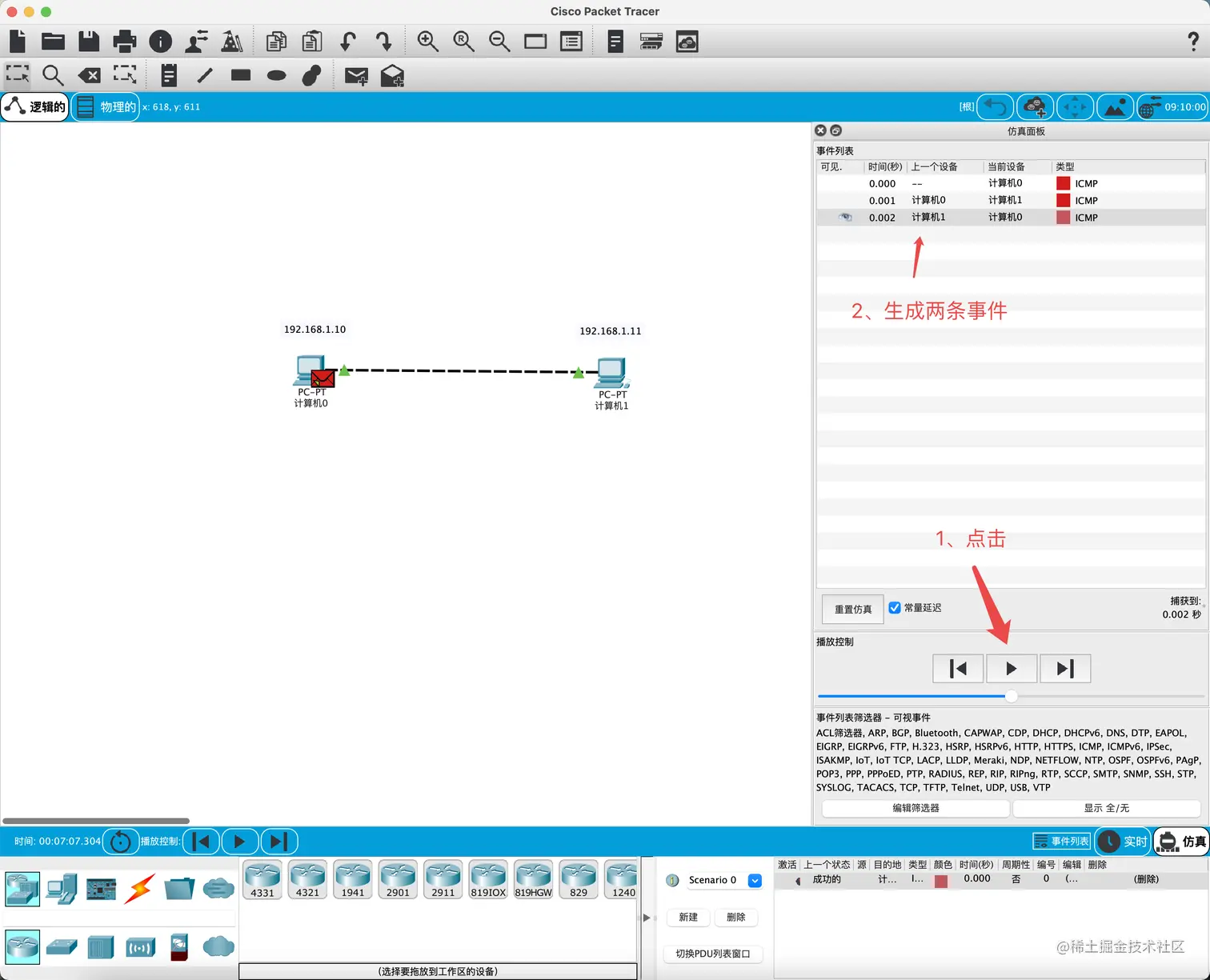Create a new file from toolbar
This screenshot has width=1210, height=980.
coord(18,41)
